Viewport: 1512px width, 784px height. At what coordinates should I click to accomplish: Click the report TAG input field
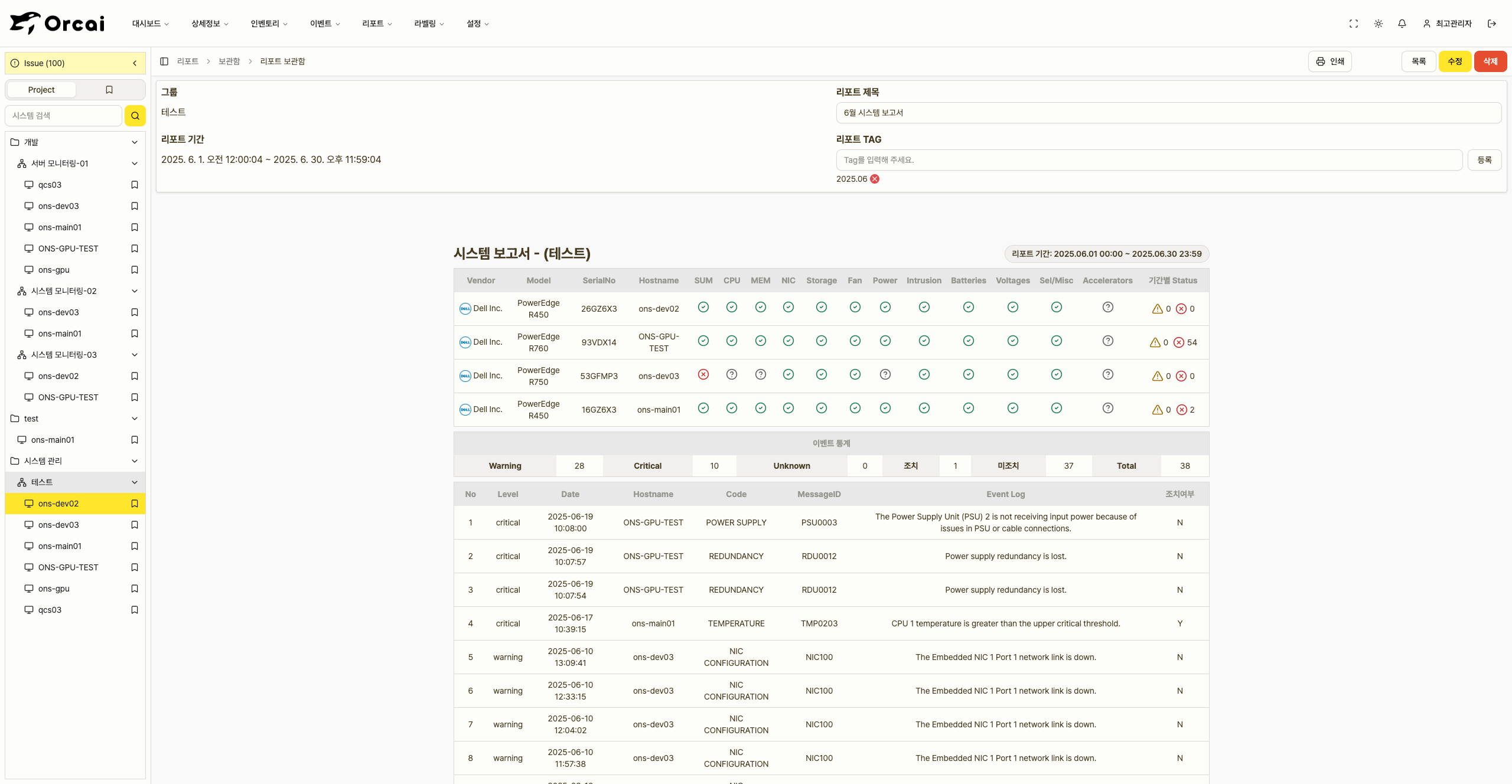(1149, 160)
